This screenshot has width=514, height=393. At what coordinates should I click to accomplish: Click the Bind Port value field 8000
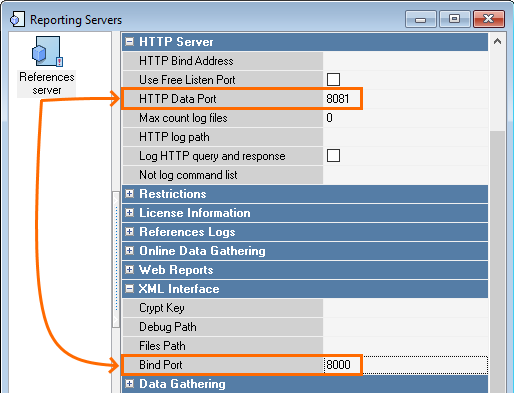click(405, 365)
